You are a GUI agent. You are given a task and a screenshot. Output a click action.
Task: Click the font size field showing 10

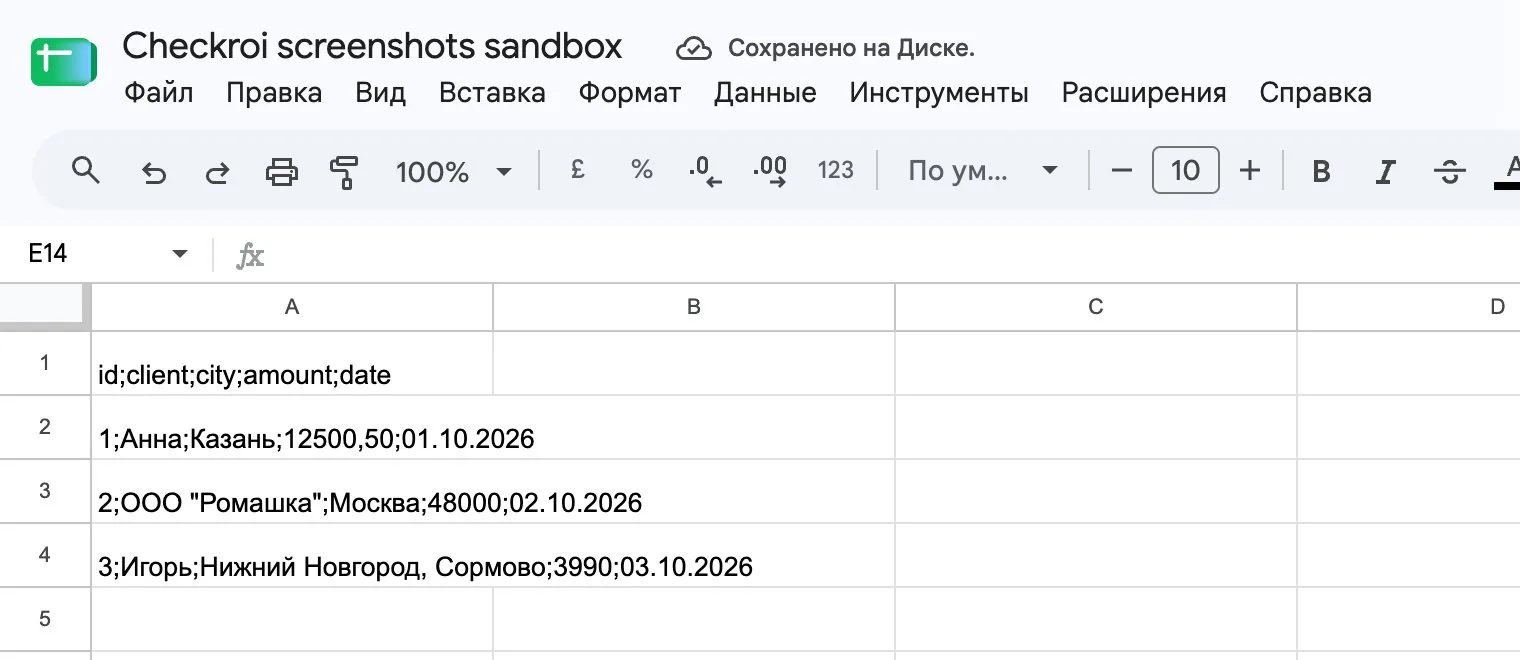1185,170
